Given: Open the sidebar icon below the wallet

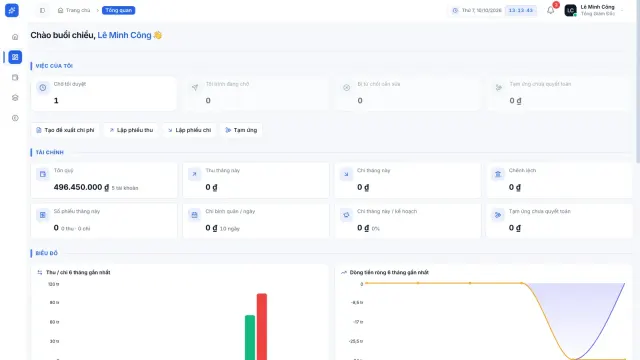Looking at the screenshot, I should [15, 98].
